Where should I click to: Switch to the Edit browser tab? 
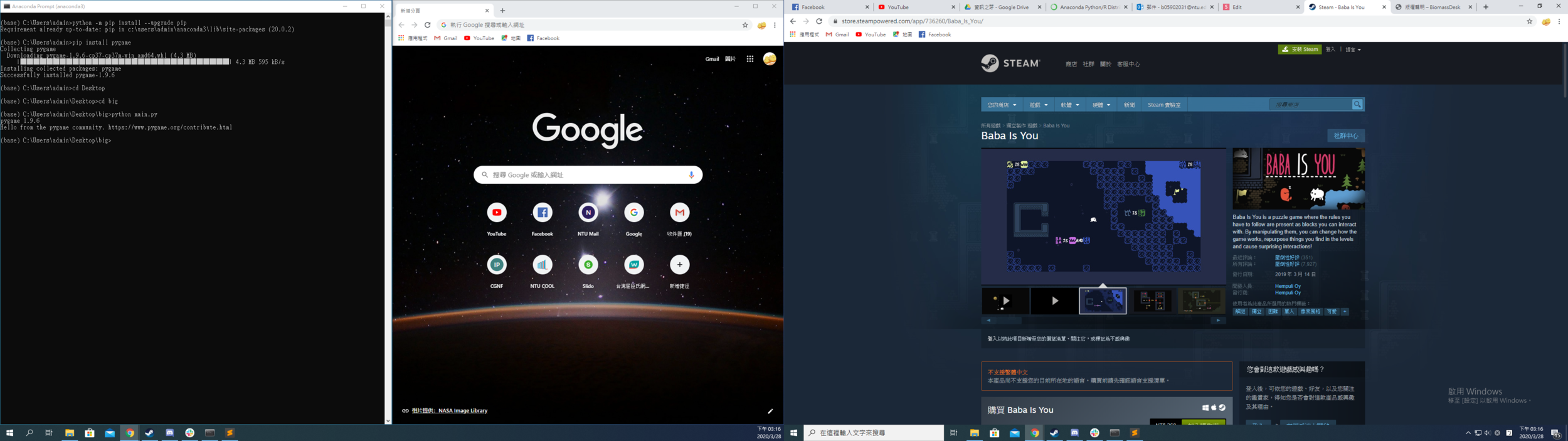(1261, 7)
